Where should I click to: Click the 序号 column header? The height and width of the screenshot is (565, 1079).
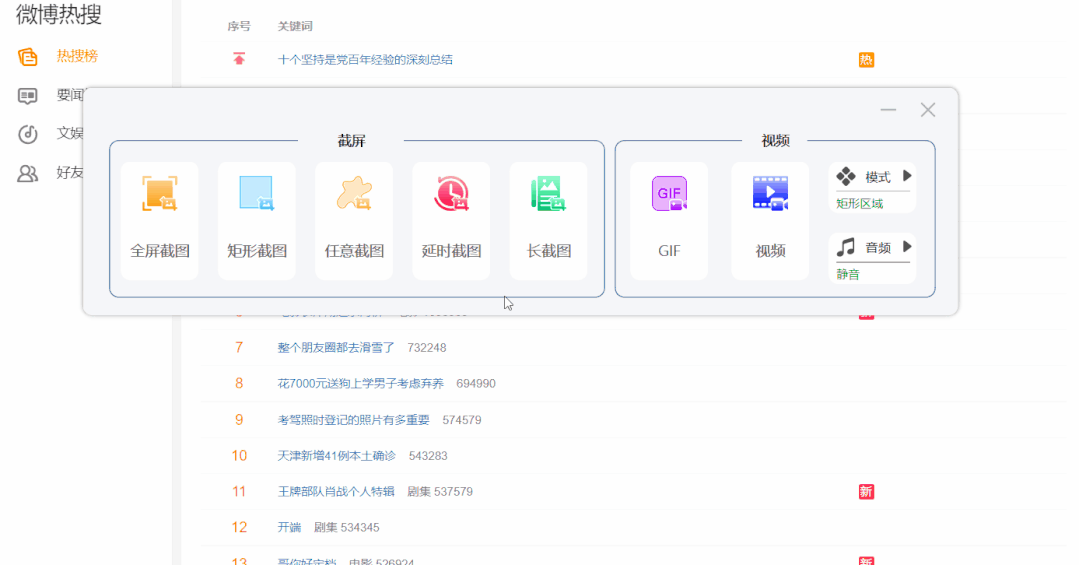(239, 26)
